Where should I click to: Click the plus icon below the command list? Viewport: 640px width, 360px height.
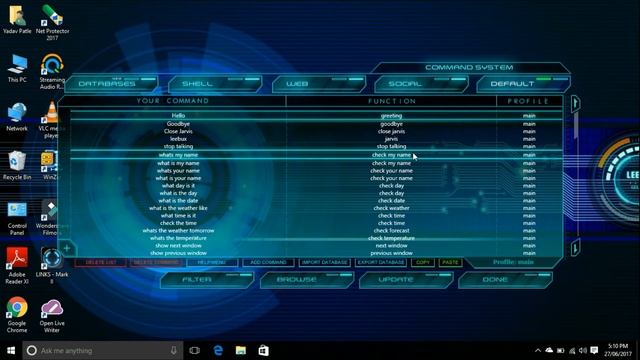point(67,248)
